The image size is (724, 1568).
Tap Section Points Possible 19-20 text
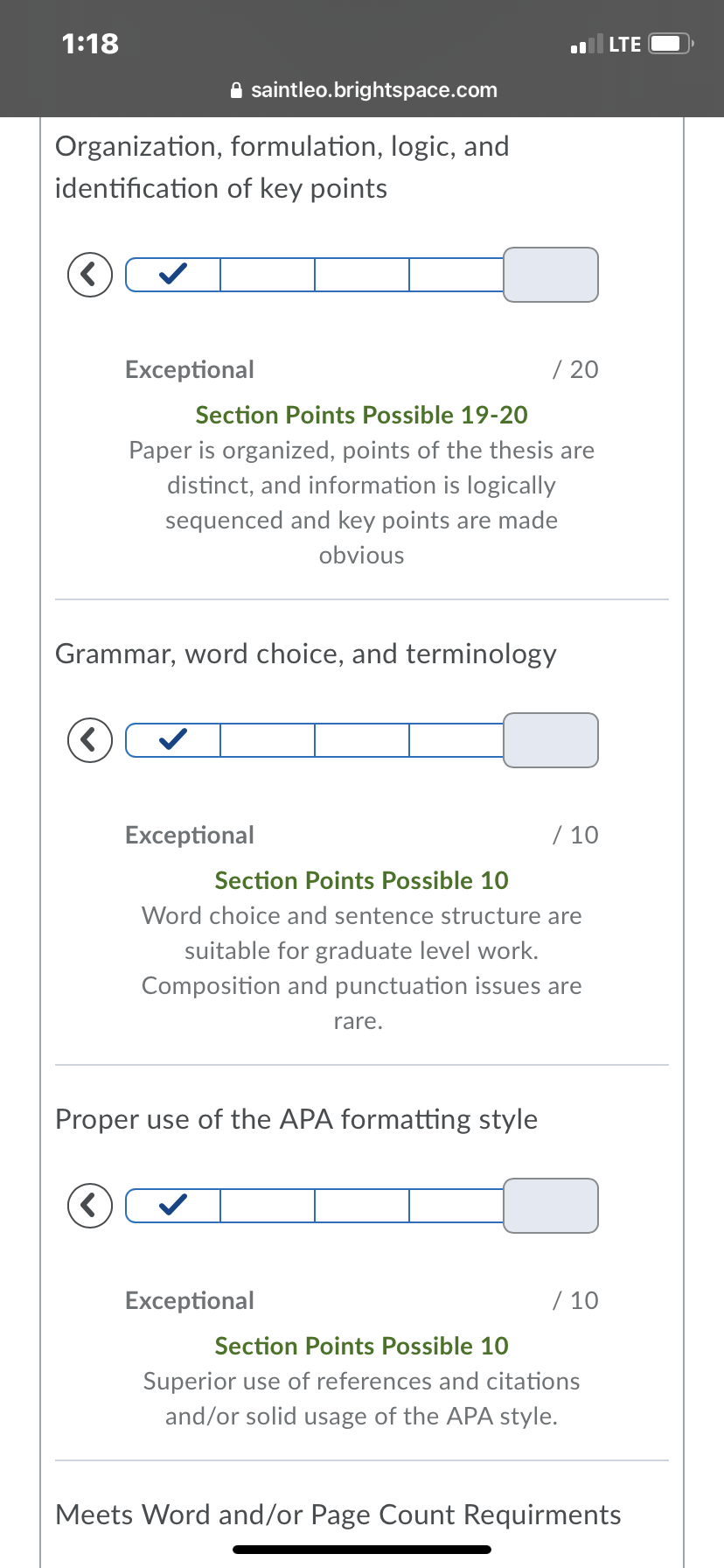click(x=362, y=415)
